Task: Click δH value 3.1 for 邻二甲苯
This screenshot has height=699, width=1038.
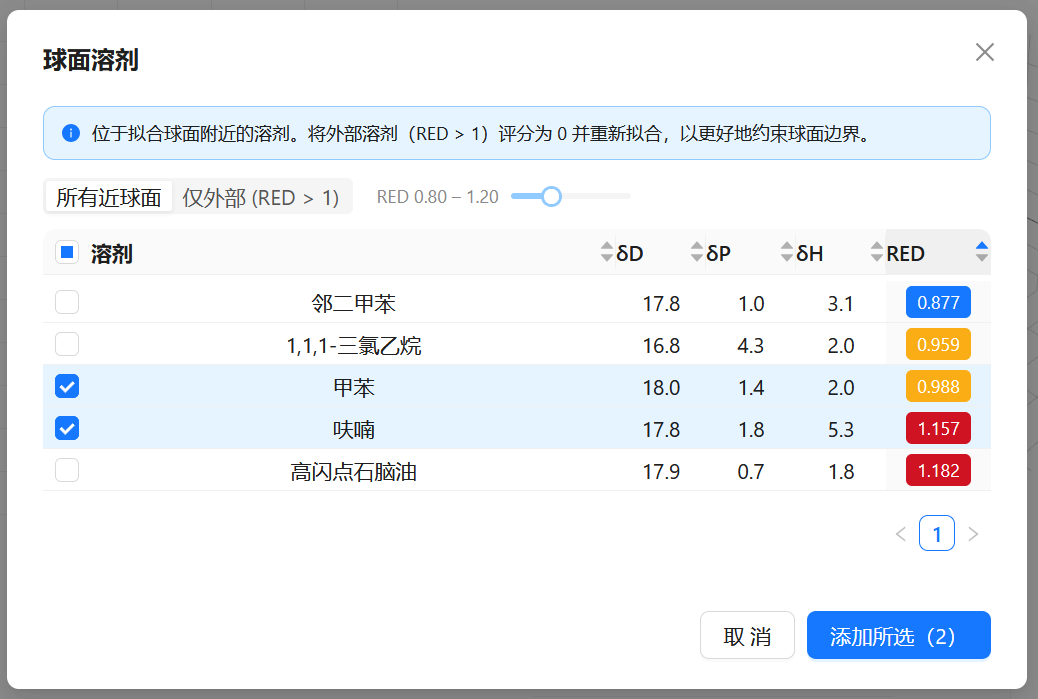Action: pyautogui.click(x=841, y=303)
